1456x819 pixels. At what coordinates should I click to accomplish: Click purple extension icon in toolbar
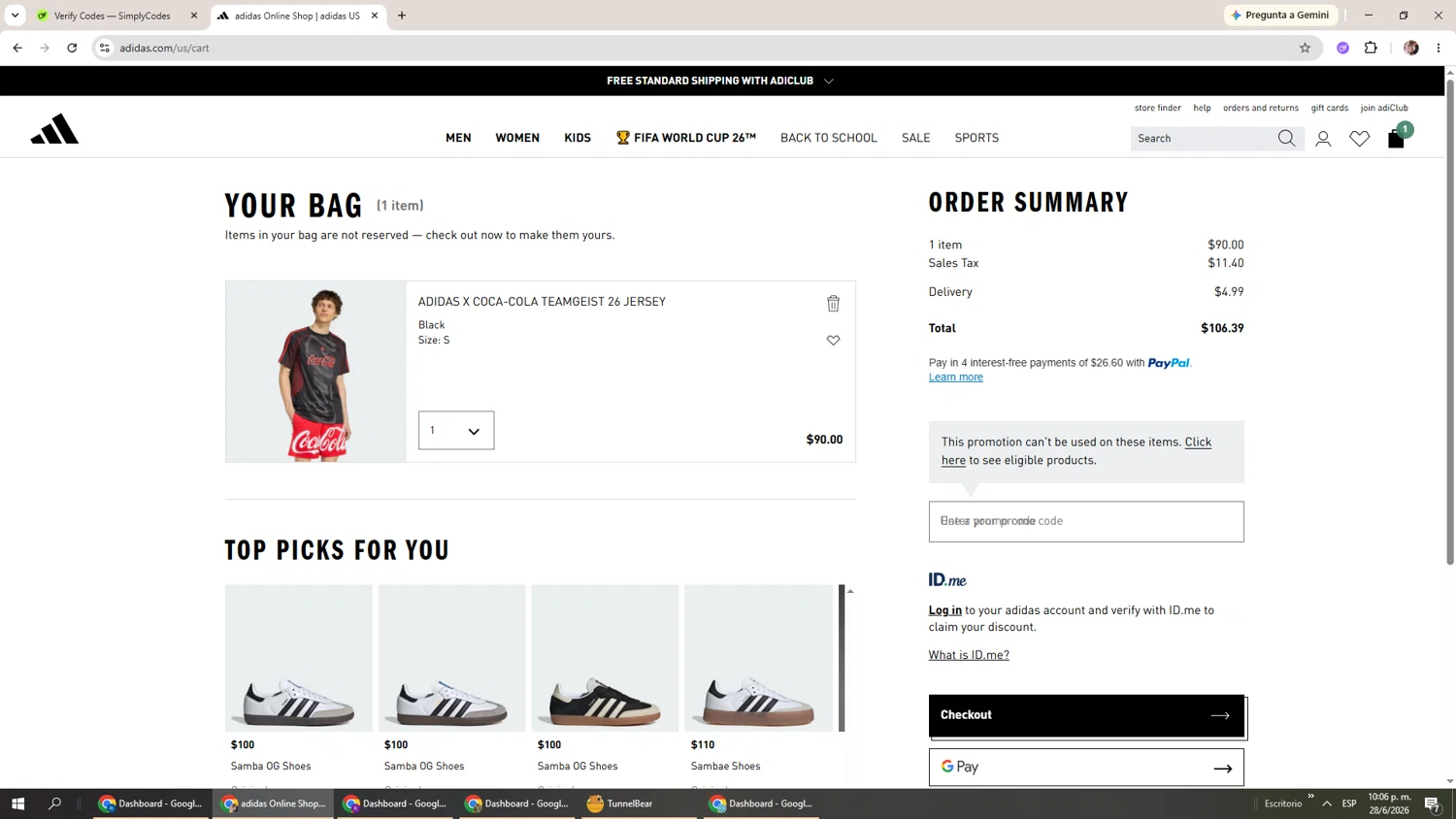(x=1342, y=48)
